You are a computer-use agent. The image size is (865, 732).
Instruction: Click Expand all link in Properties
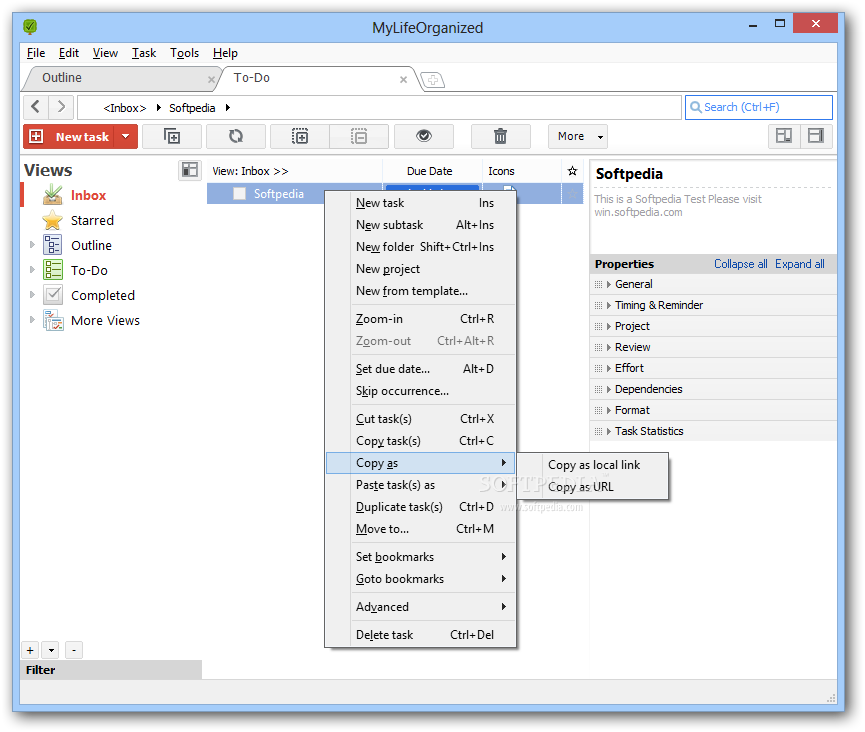click(x=799, y=264)
